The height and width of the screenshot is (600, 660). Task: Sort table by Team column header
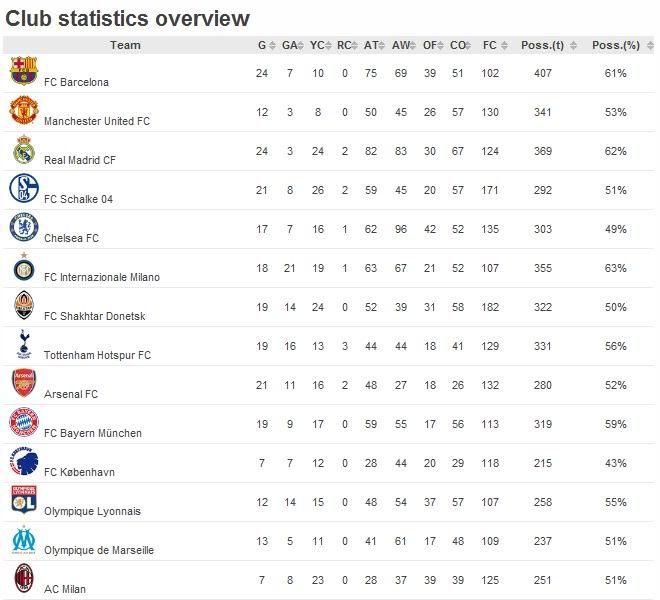click(125, 45)
